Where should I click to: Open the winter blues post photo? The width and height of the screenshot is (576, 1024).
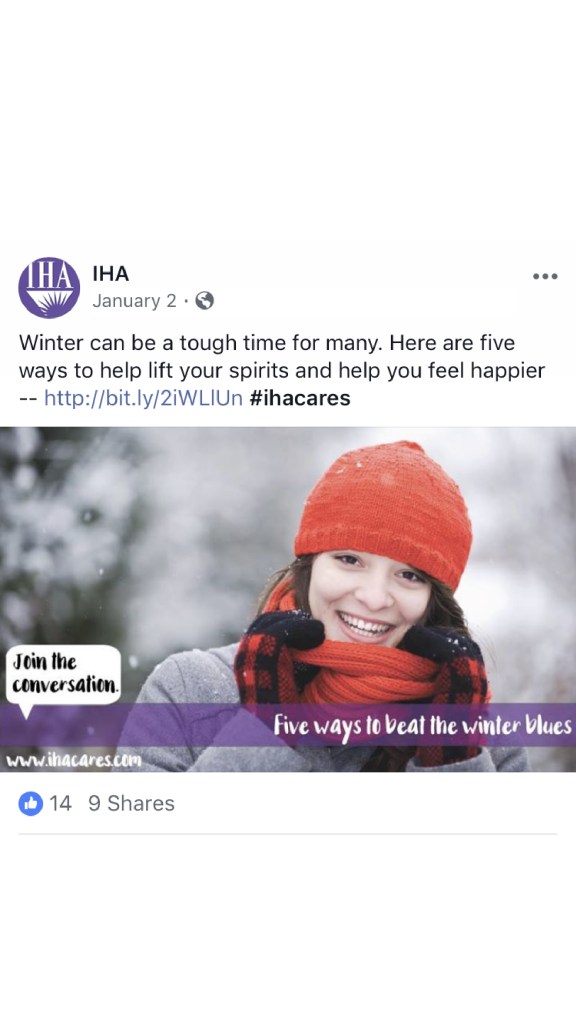coord(288,599)
